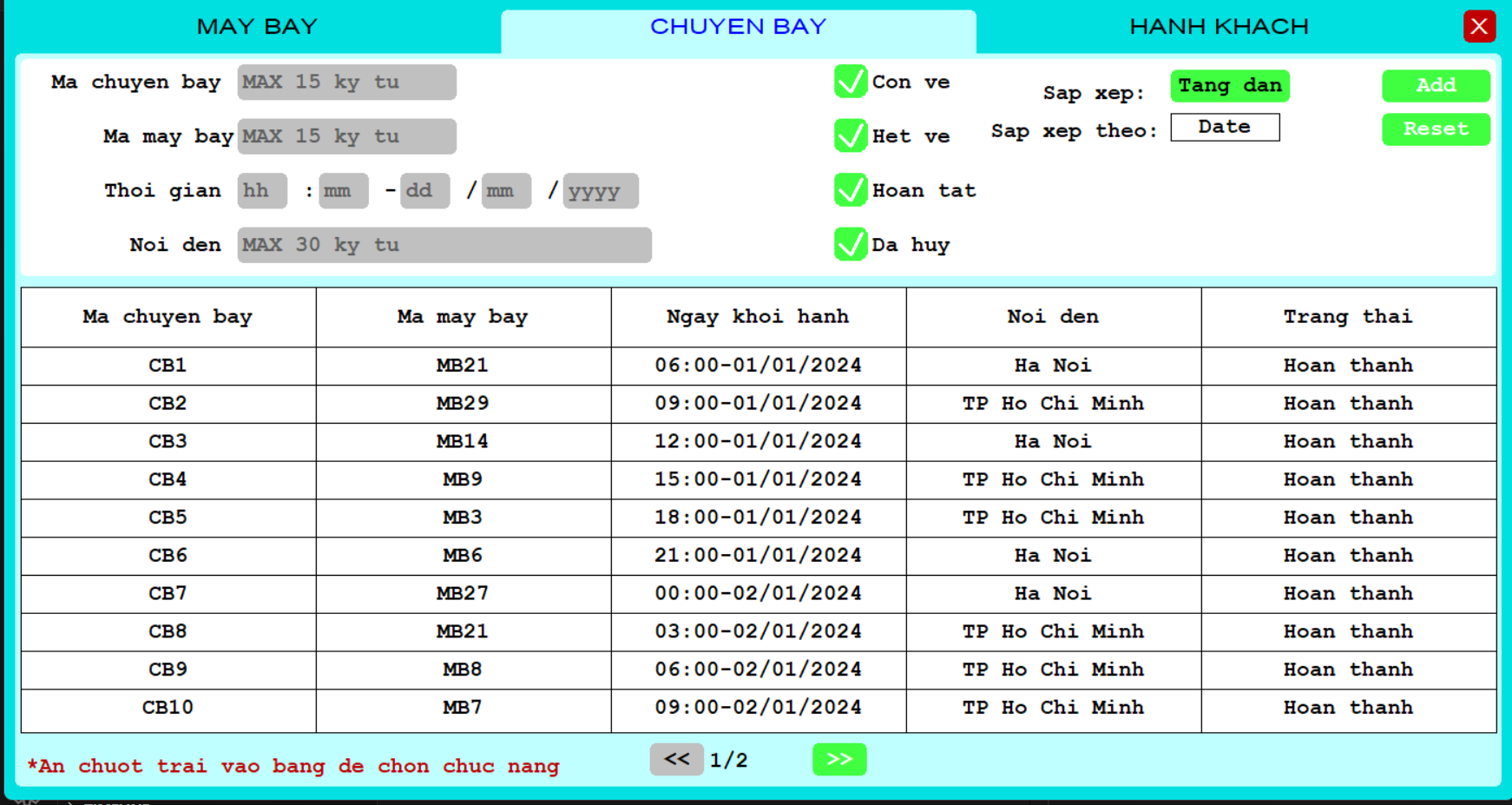
Task: Click the green Add button
Action: coord(1436,86)
